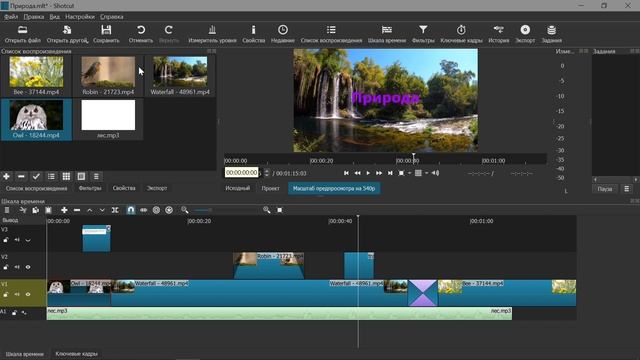Viewport: 640px width, 360px height.
Task: Click the Open File toolbar icon
Action: pyautogui.click(x=22, y=30)
